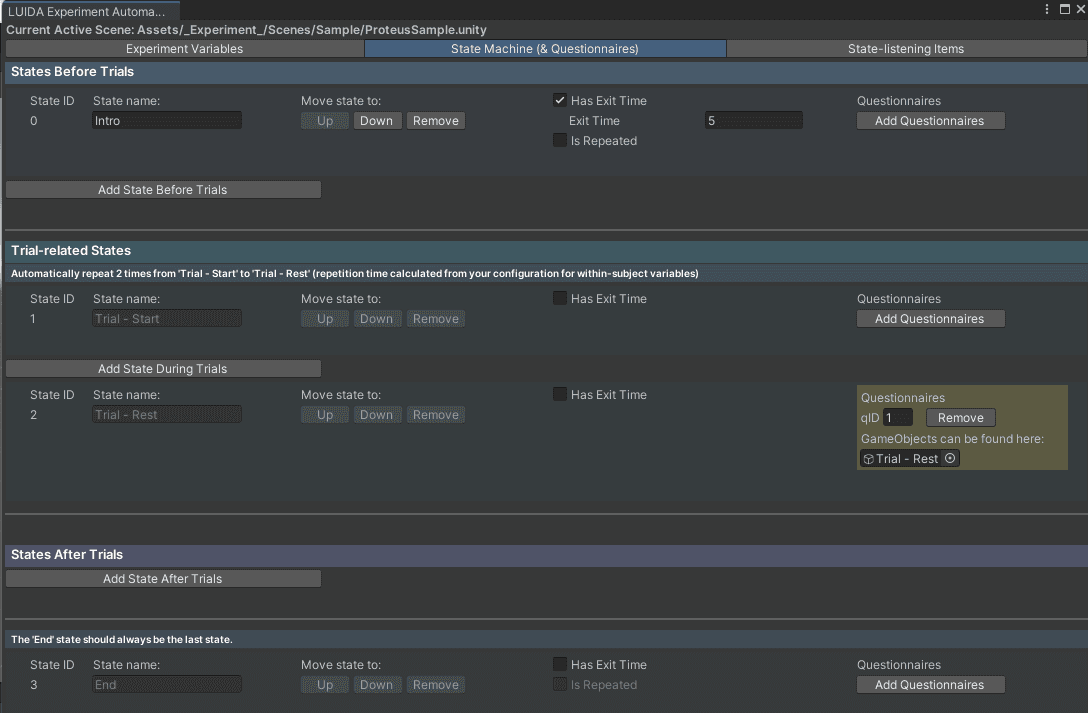
Task: Click the Up button for Trial - Rest state
Action: click(x=325, y=415)
